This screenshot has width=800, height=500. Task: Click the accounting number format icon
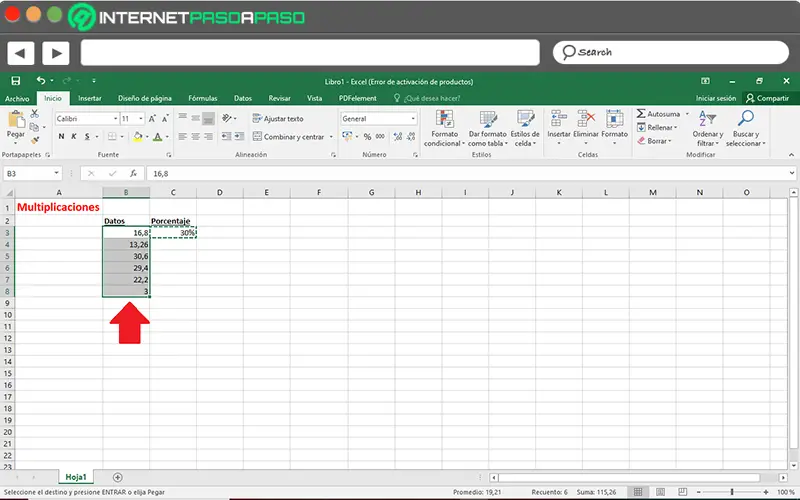pyautogui.click(x=347, y=136)
